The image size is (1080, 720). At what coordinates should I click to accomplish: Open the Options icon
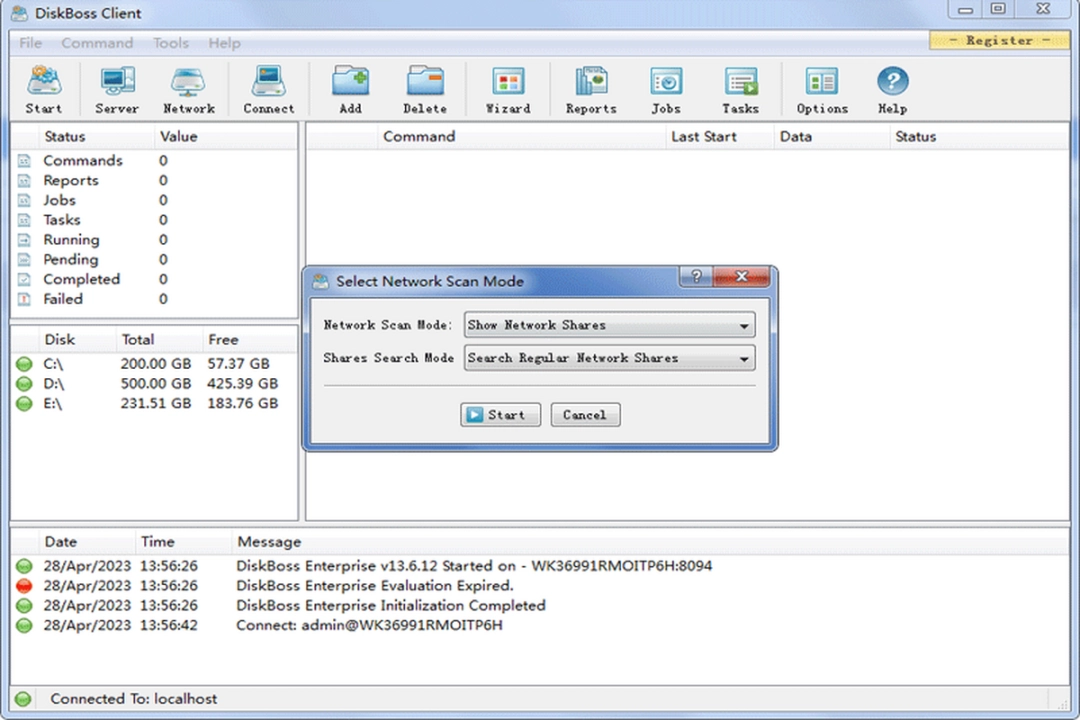click(x=821, y=88)
